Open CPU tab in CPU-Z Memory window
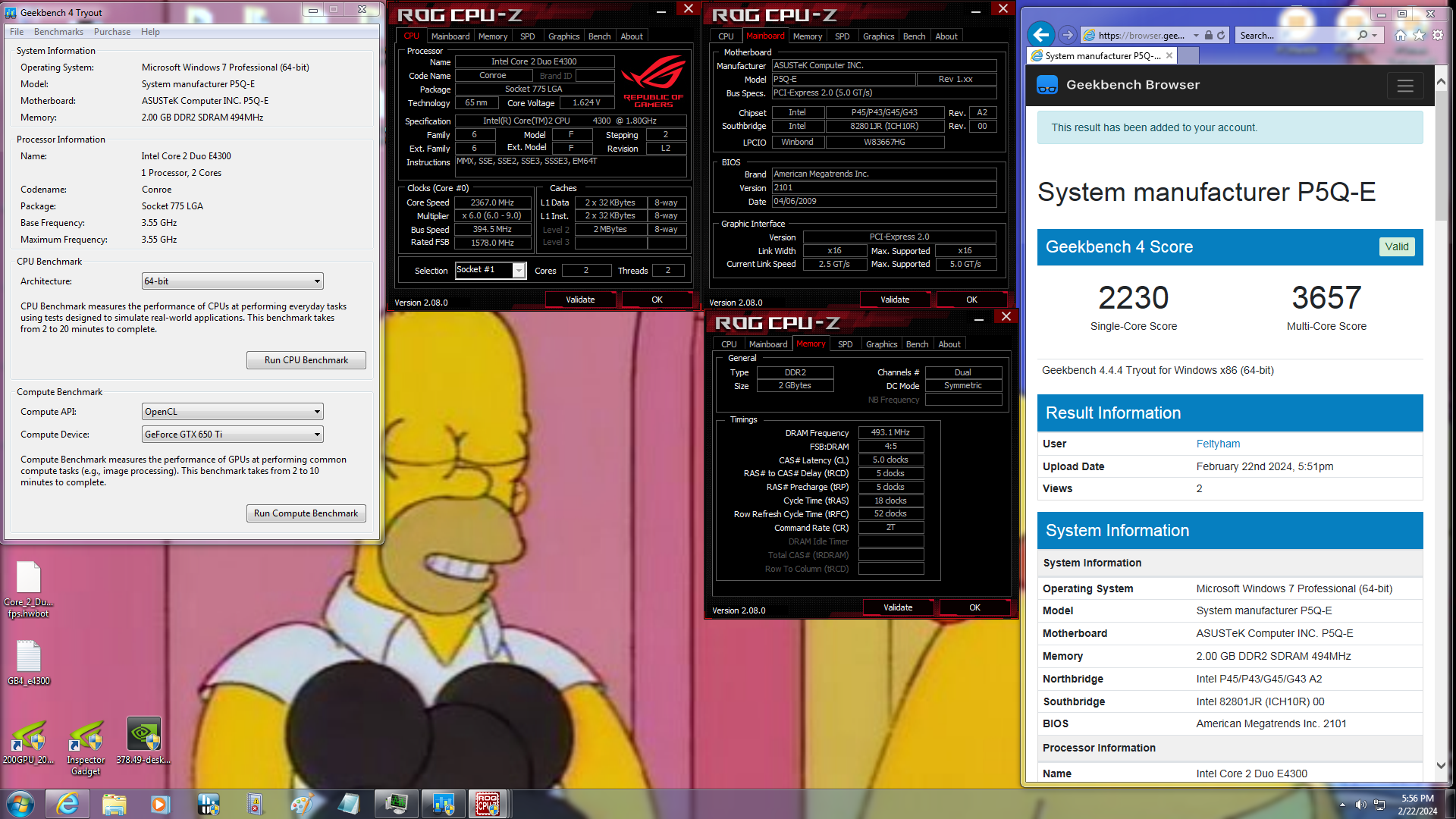The height and width of the screenshot is (819, 1456). click(x=729, y=344)
